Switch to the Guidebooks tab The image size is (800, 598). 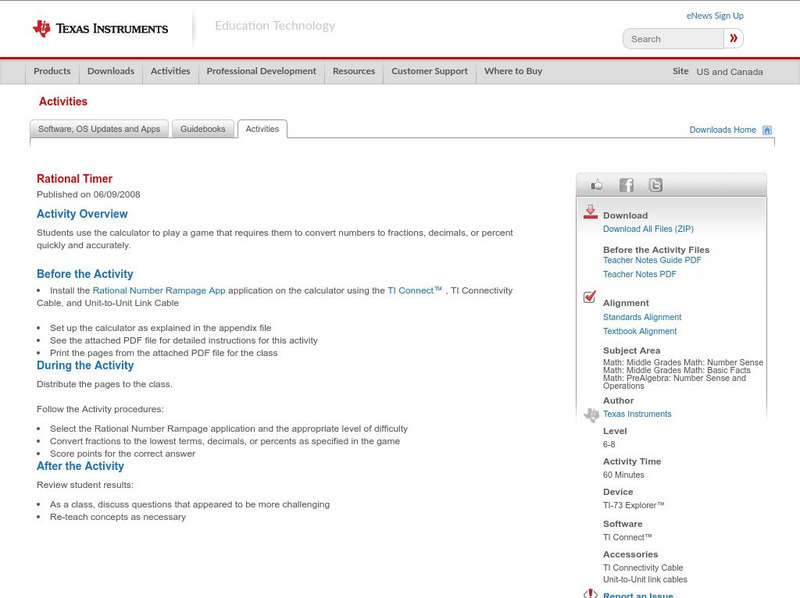click(x=203, y=129)
